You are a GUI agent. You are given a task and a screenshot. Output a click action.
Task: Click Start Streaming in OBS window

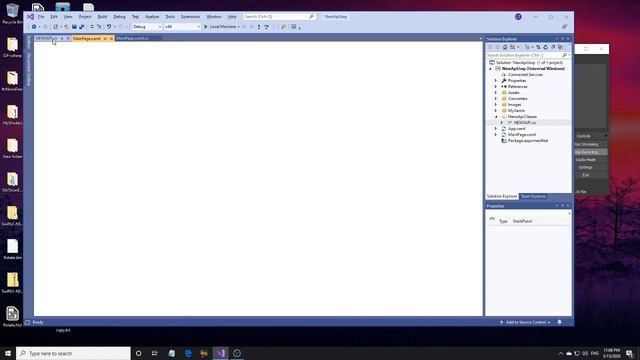591,144
